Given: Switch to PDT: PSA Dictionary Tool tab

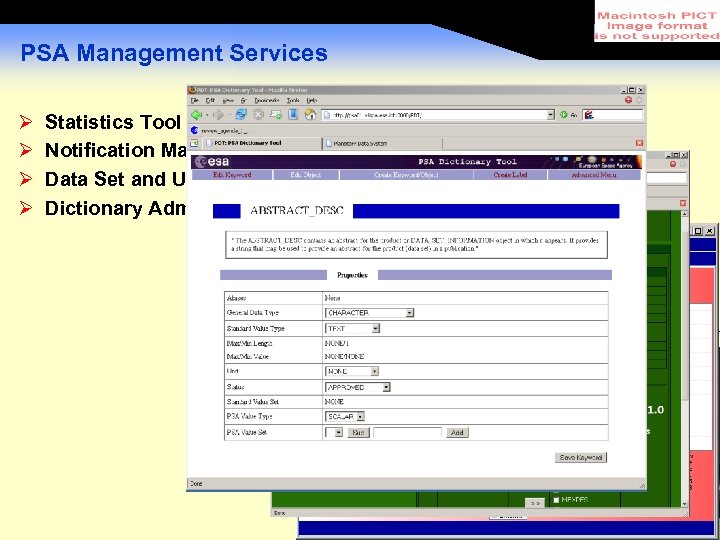Looking at the screenshot, I should click(262, 143).
